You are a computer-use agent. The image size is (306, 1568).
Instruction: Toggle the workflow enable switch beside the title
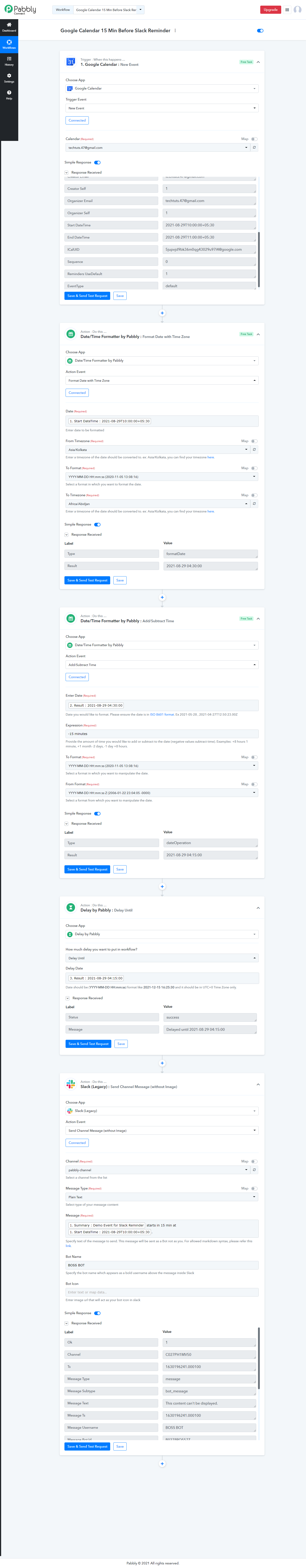260,30
